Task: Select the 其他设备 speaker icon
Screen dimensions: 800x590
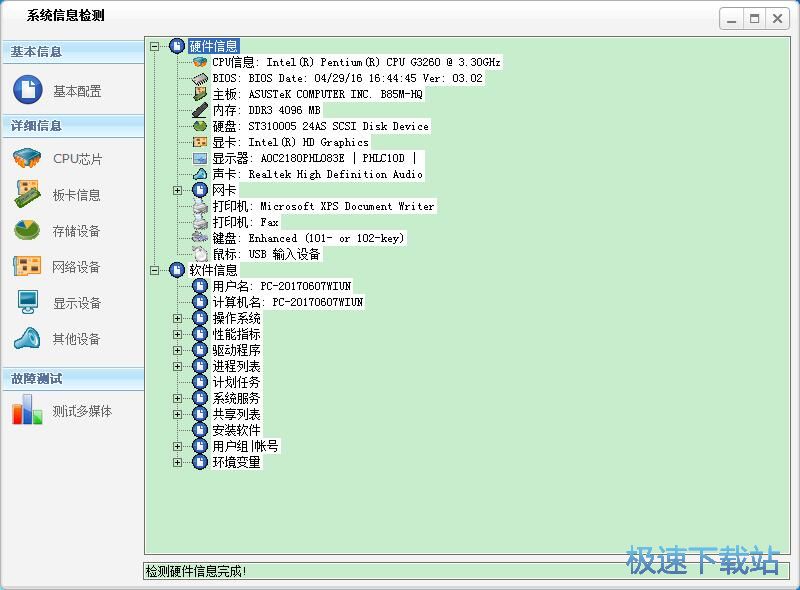Action: click(x=27, y=338)
